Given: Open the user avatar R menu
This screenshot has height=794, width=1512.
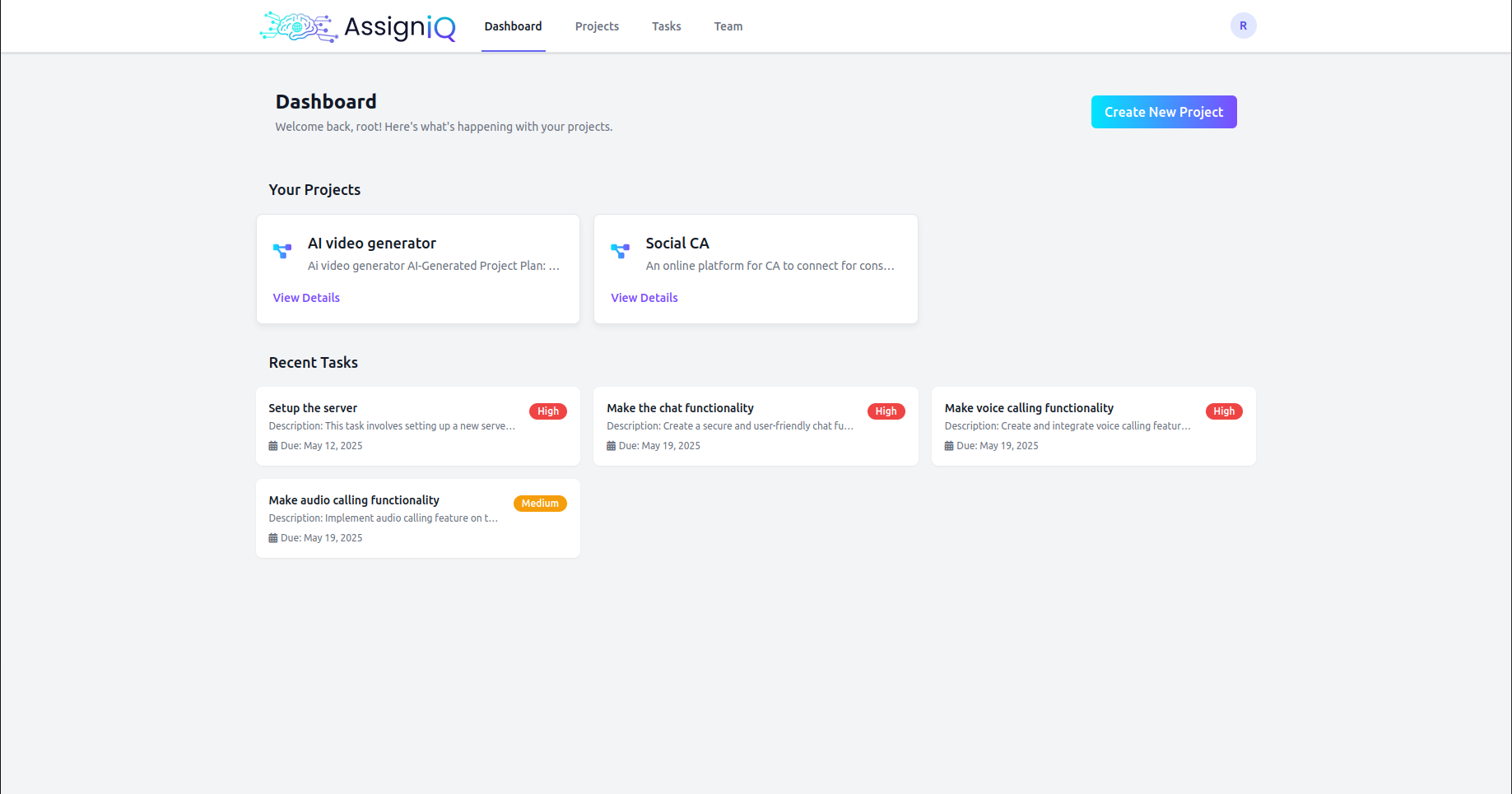Looking at the screenshot, I should (1243, 26).
